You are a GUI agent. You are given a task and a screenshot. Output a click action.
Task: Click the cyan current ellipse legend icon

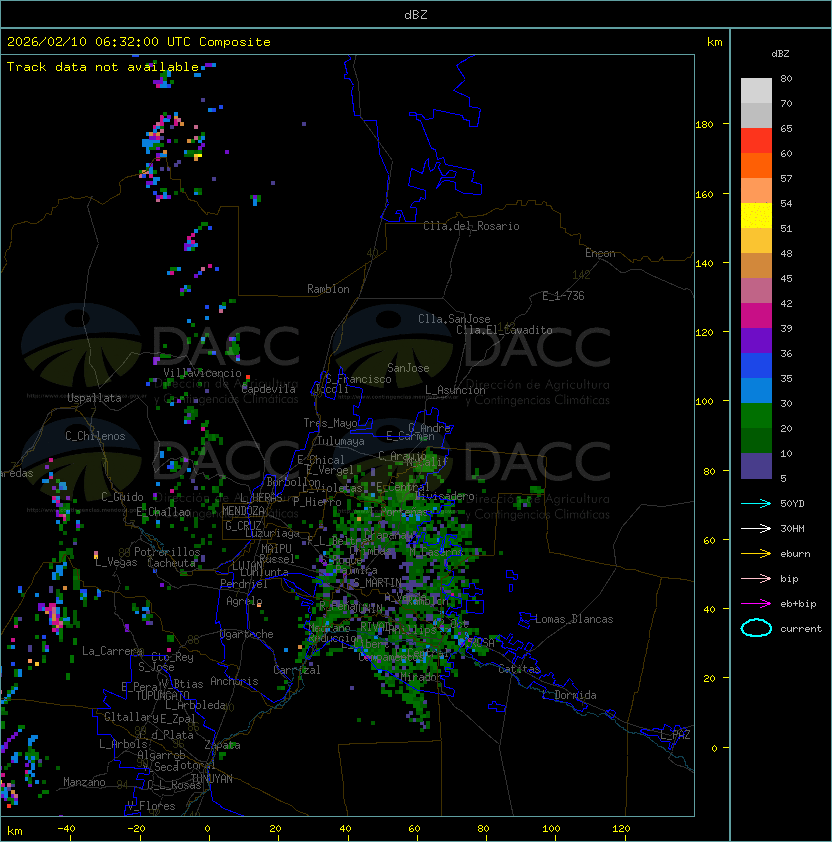(756, 628)
